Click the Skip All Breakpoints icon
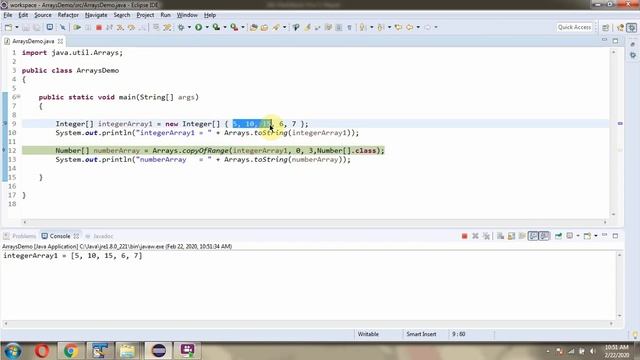 62,27
